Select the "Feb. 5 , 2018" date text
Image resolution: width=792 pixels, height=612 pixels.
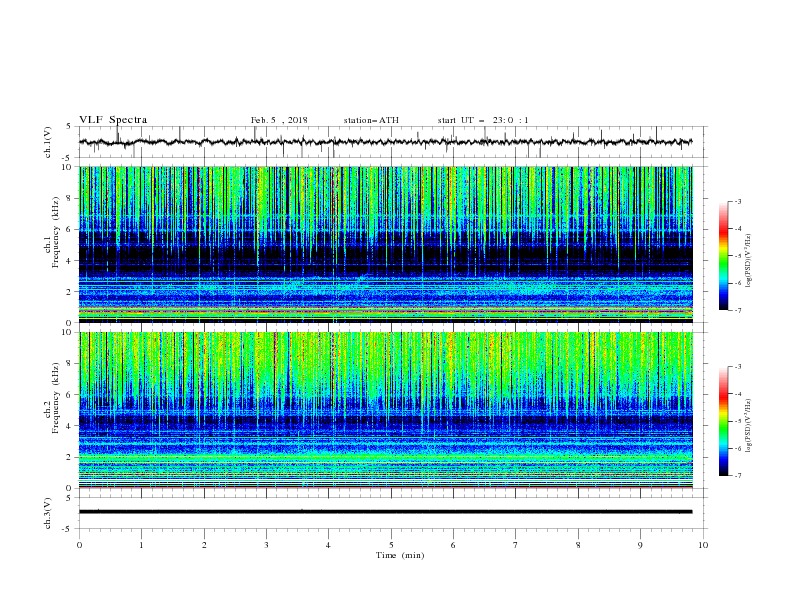[x=279, y=120]
